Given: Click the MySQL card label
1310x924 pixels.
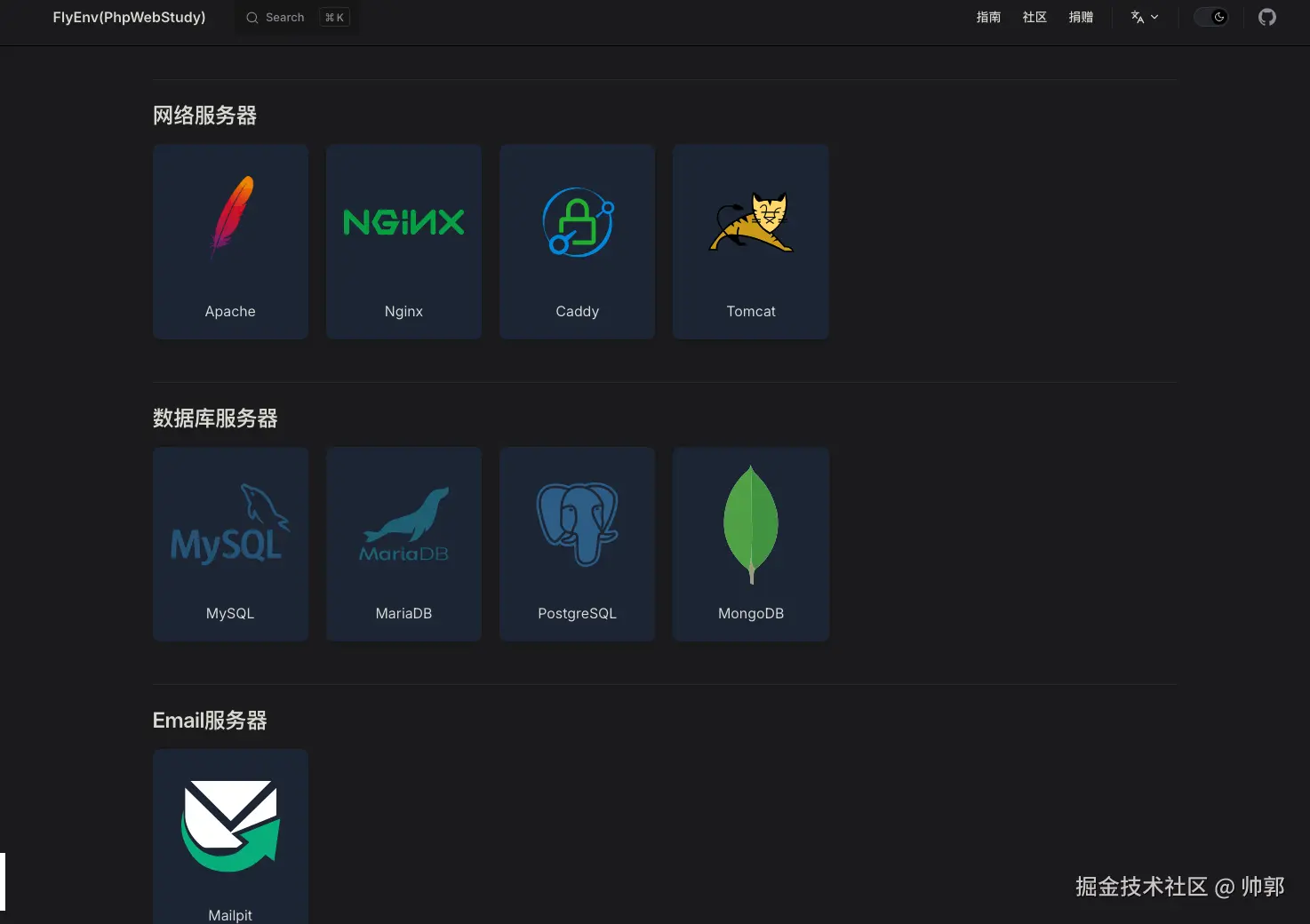Looking at the screenshot, I should click(230, 613).
